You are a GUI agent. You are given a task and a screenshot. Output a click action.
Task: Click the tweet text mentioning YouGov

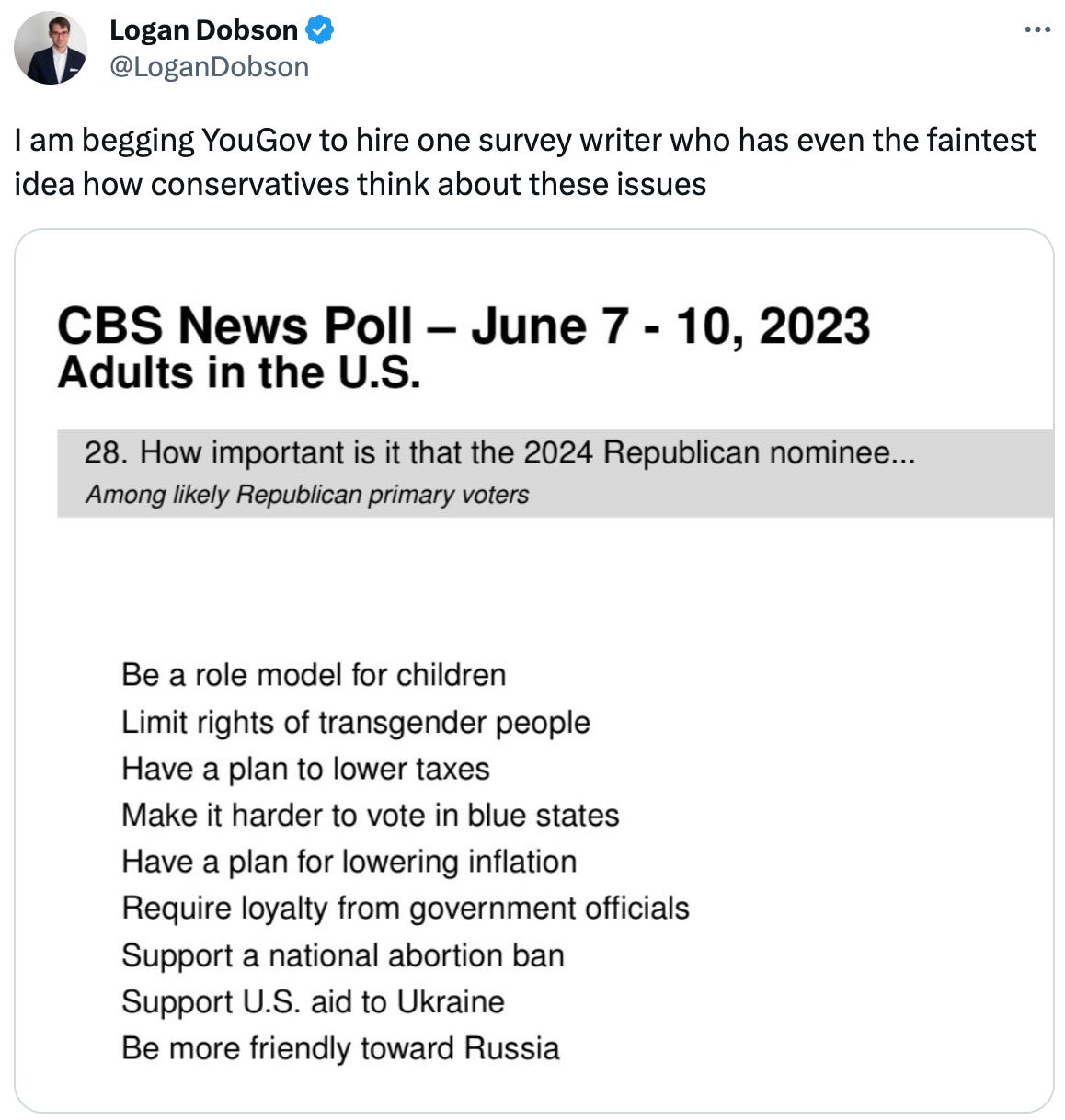pos(524,161)
